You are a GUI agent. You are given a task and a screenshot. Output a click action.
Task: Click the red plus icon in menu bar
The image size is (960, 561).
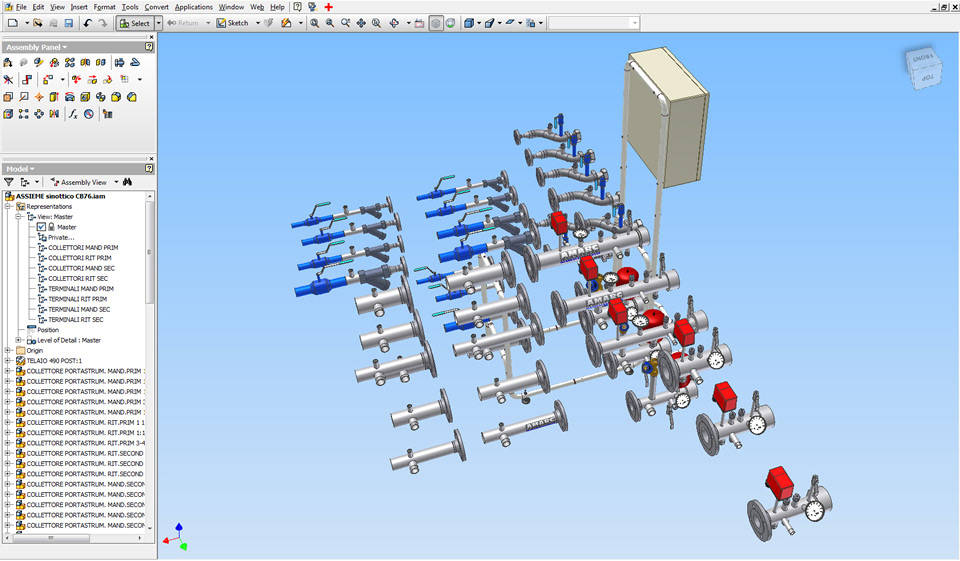329,7
